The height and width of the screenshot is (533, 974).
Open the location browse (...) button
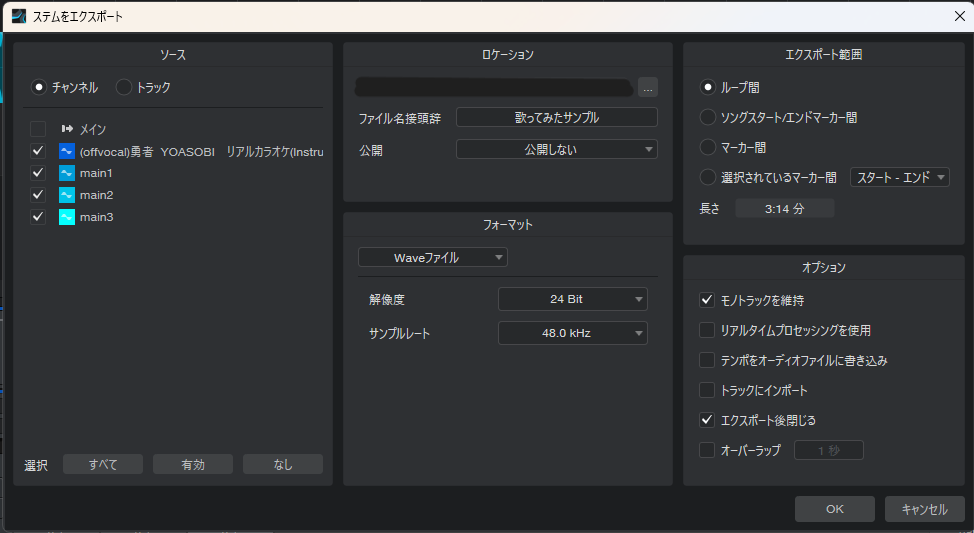(648, 88)
